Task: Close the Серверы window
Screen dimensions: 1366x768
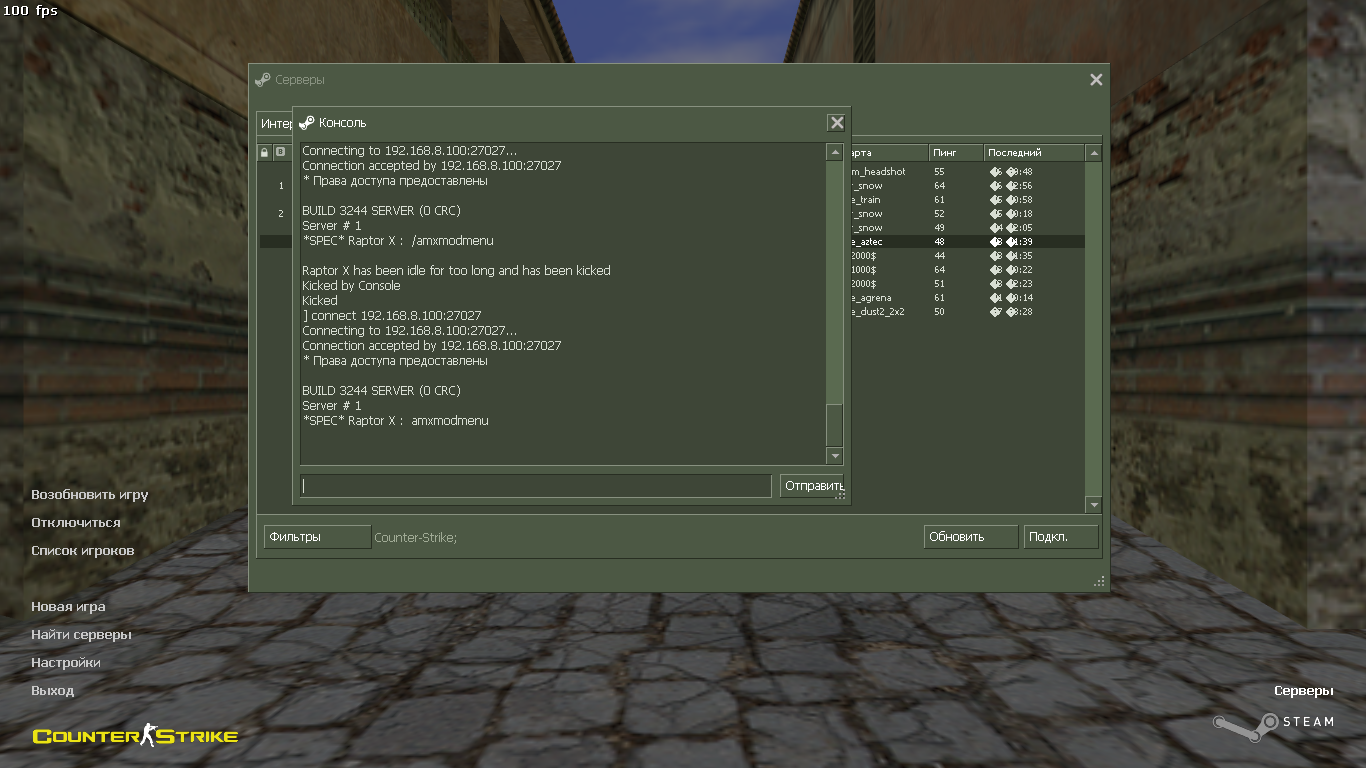Action: coord(1096,80)
